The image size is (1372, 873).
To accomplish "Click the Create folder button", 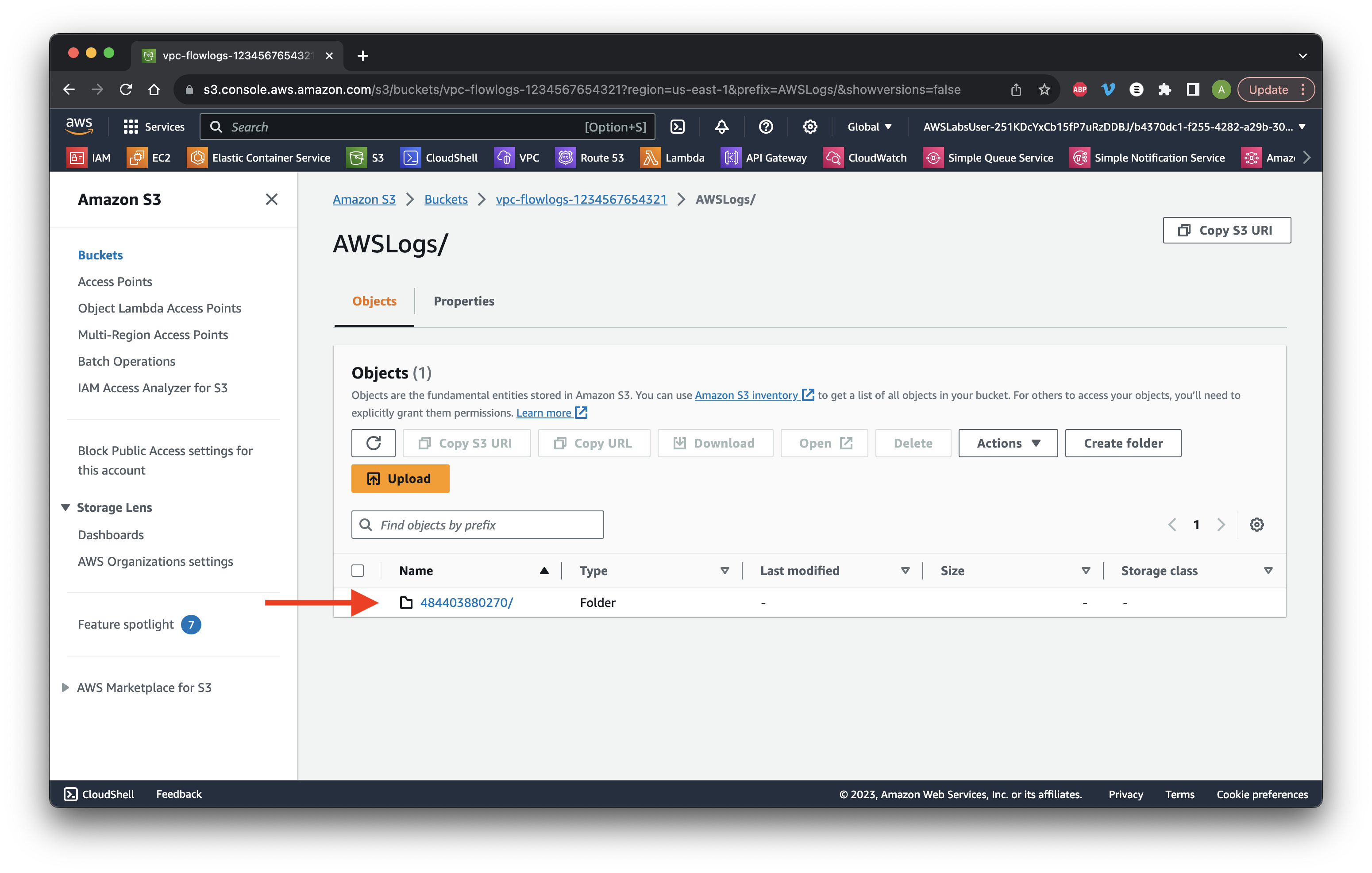I will [1123, 443].
